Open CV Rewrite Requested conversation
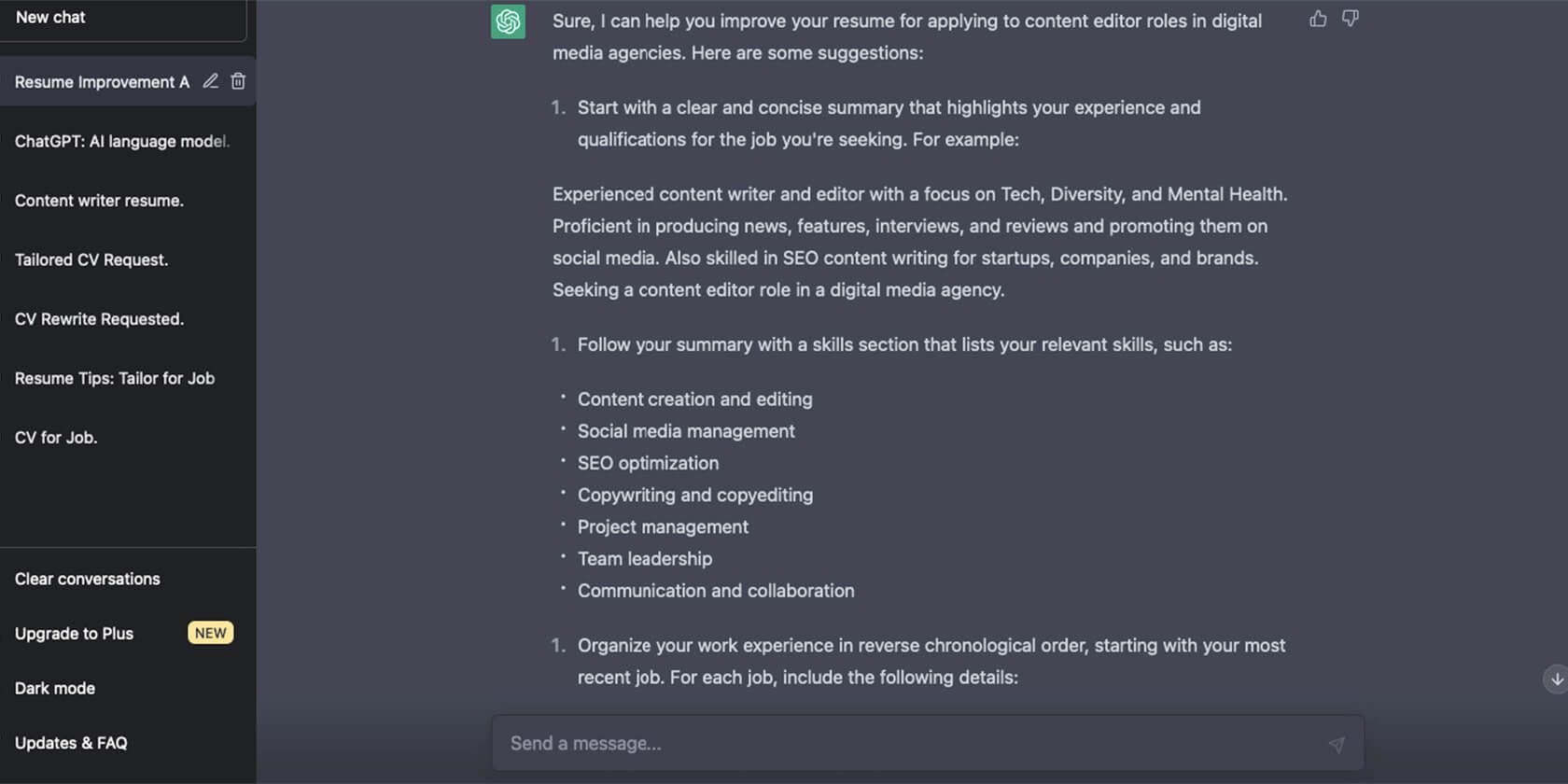Image resolution: width=1568 pixels, height=784 pixels. [99, 319]
